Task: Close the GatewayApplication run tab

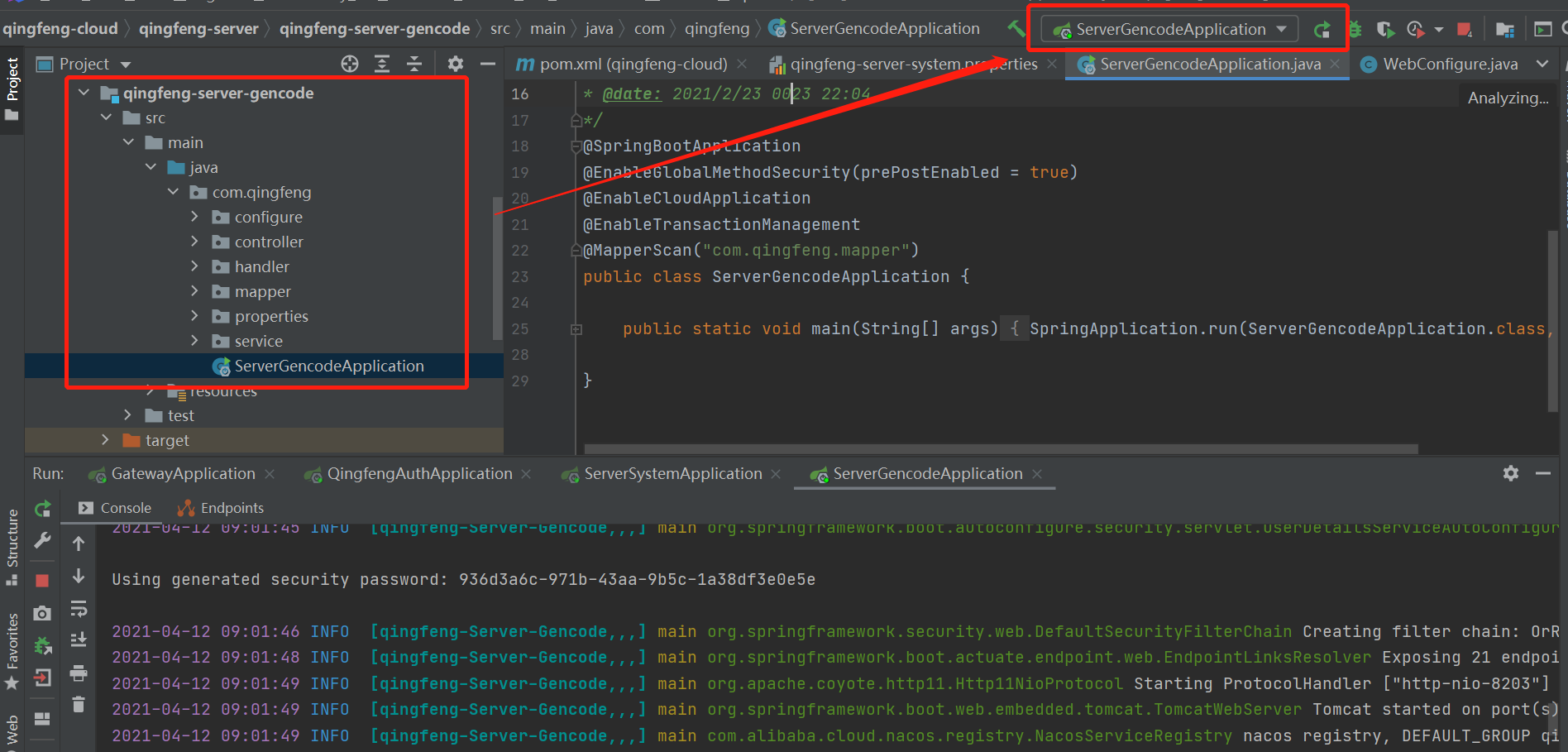Action: tap(270, 474)
